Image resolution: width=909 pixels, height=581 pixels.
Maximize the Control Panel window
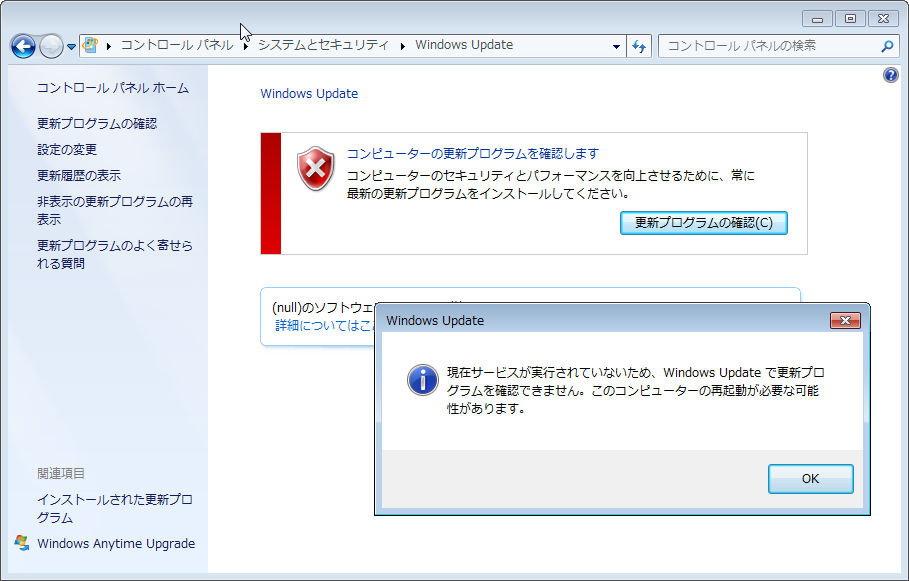click(850, 19)
